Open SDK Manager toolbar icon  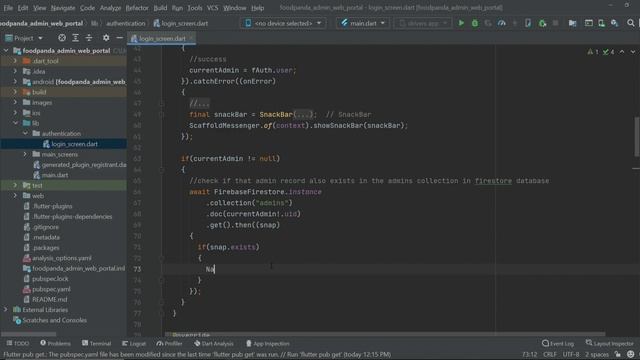[x=615, y=23]
